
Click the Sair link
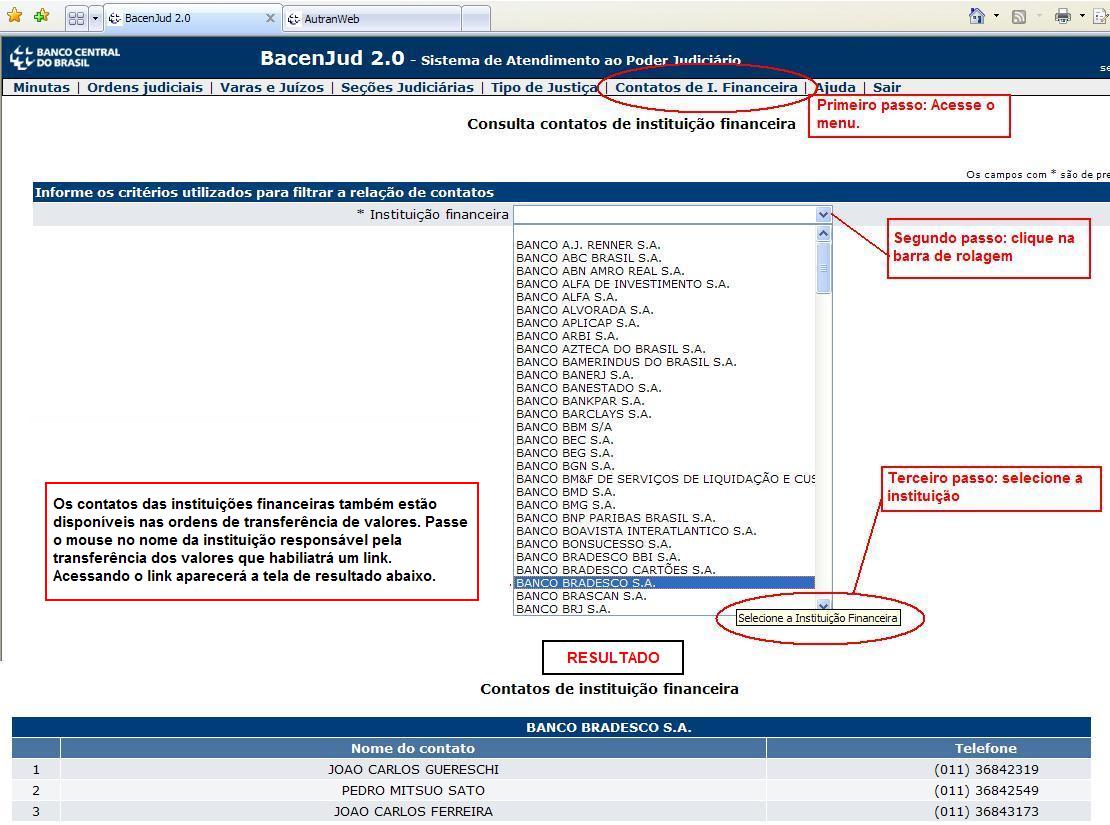pyautogui.click(x=886, y=87)
